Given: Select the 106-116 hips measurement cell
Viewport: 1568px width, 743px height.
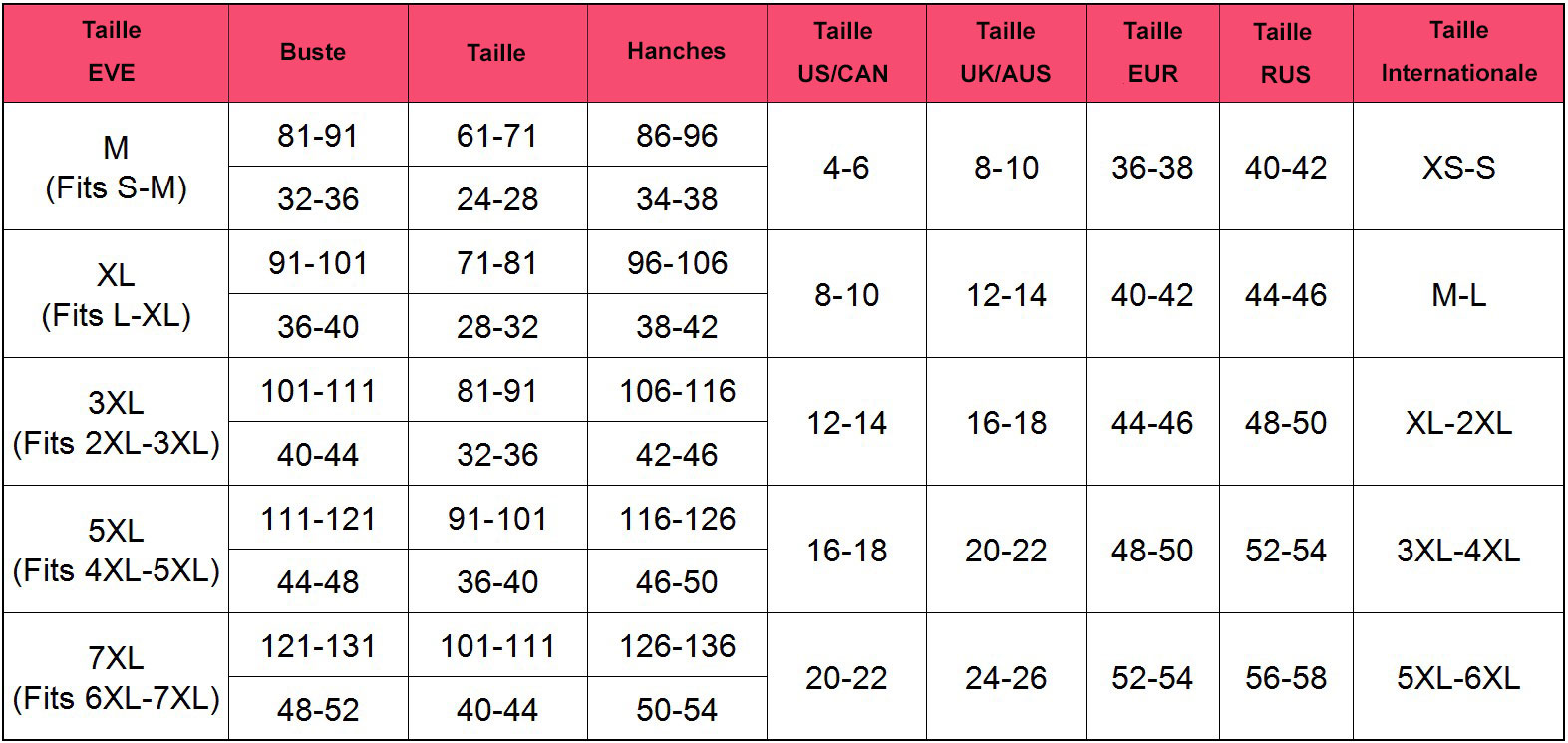Looking at the screenshot, I should 677,390.
